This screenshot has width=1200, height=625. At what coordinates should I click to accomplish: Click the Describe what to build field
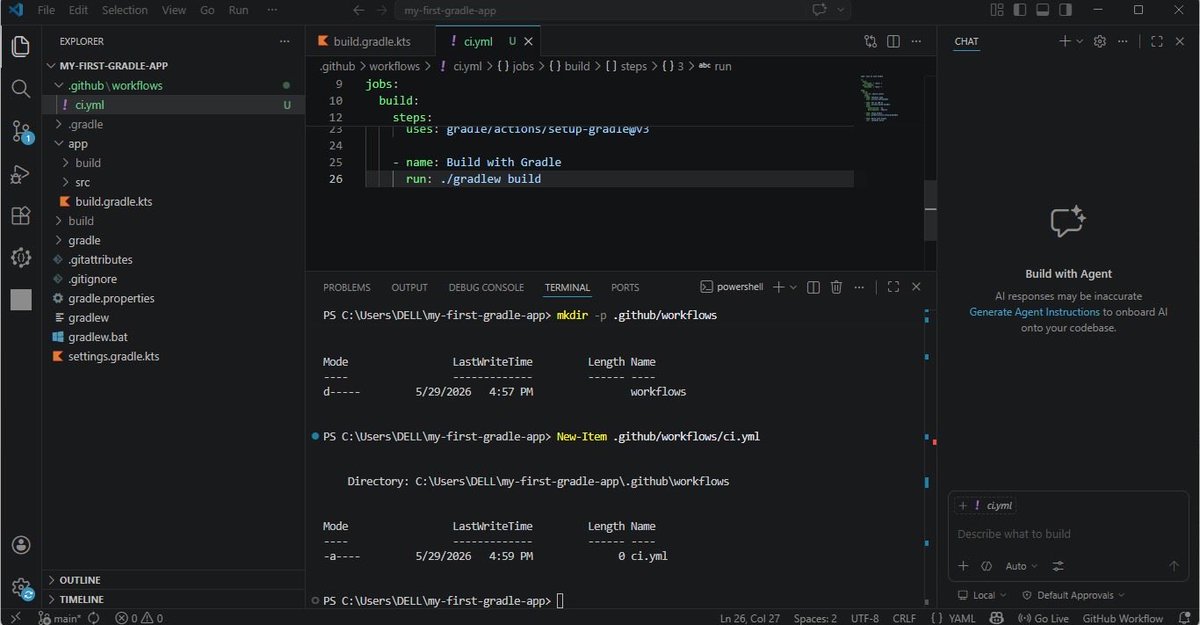click(x=1066, y=534)
